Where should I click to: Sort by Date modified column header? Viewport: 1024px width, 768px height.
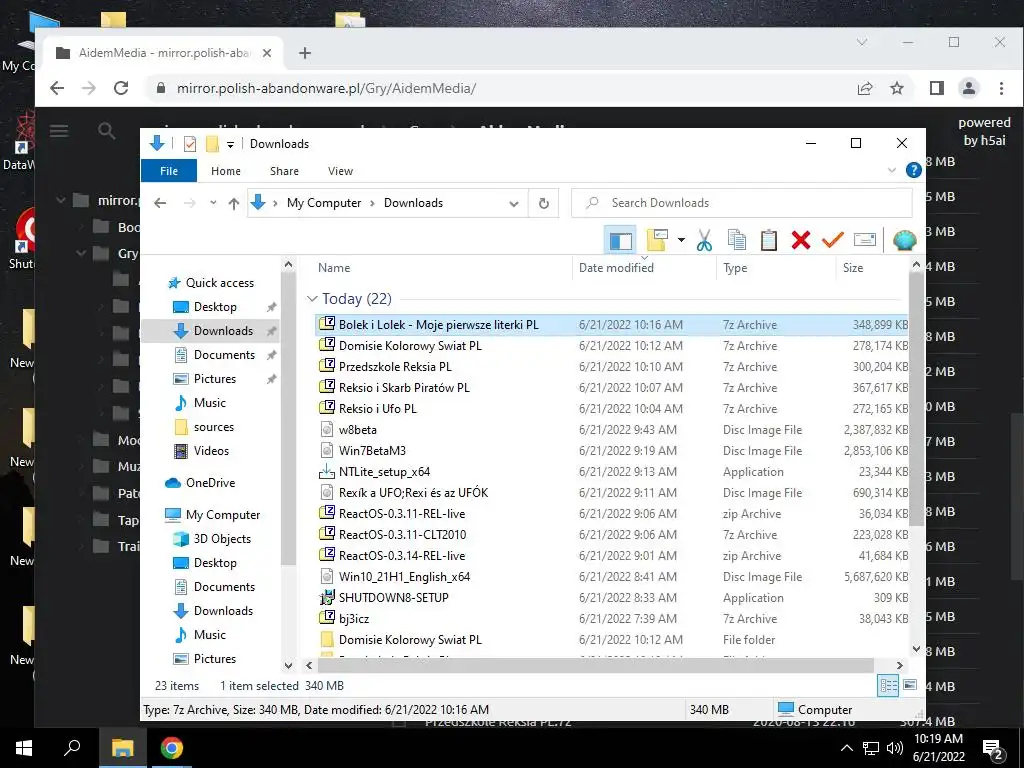point(616,268)
